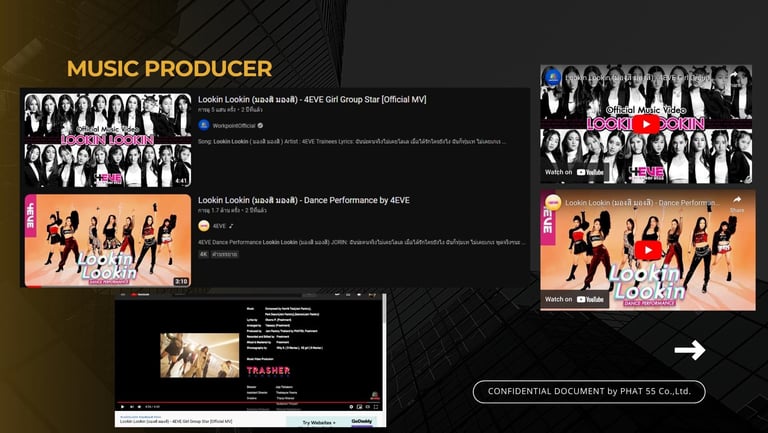Click account avatar in bottom YouTube page header
The image size is (768, 433).
(372, 295)
